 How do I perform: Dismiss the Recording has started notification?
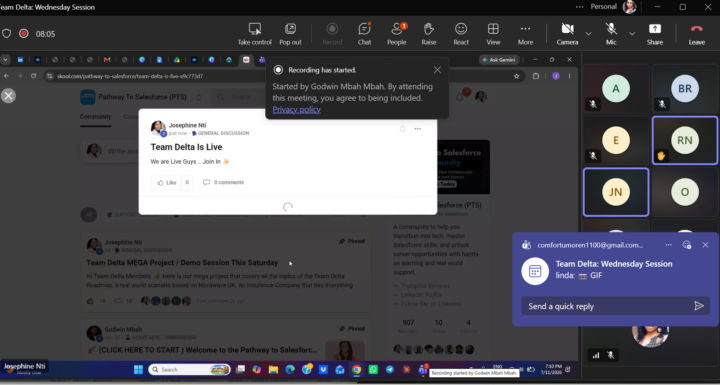tap(437, 70)
